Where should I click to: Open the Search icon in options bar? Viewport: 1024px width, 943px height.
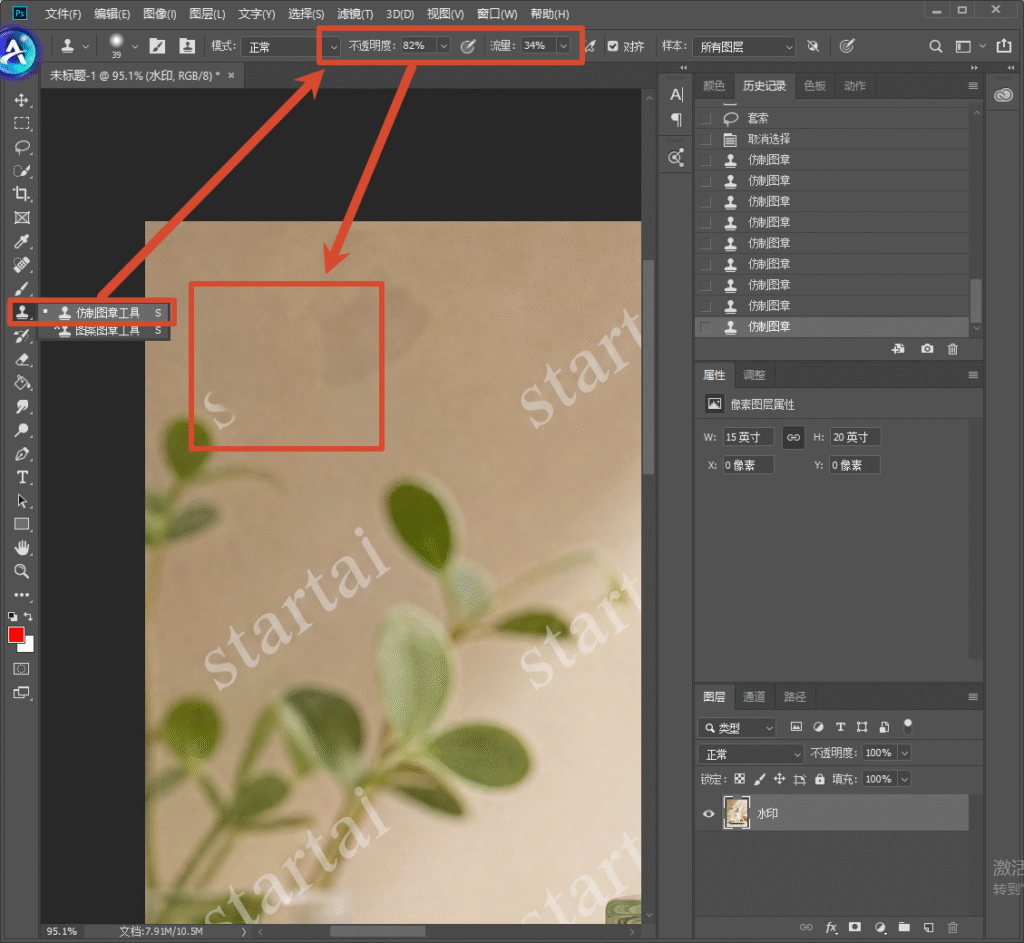(935, 46)
